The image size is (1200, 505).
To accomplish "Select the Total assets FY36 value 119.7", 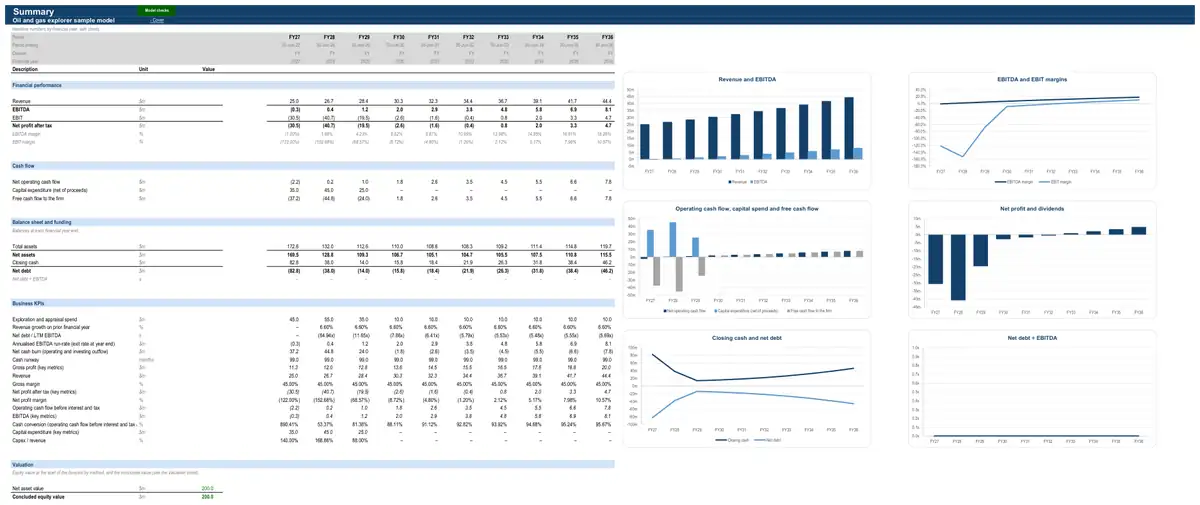I will click(608, 246).
